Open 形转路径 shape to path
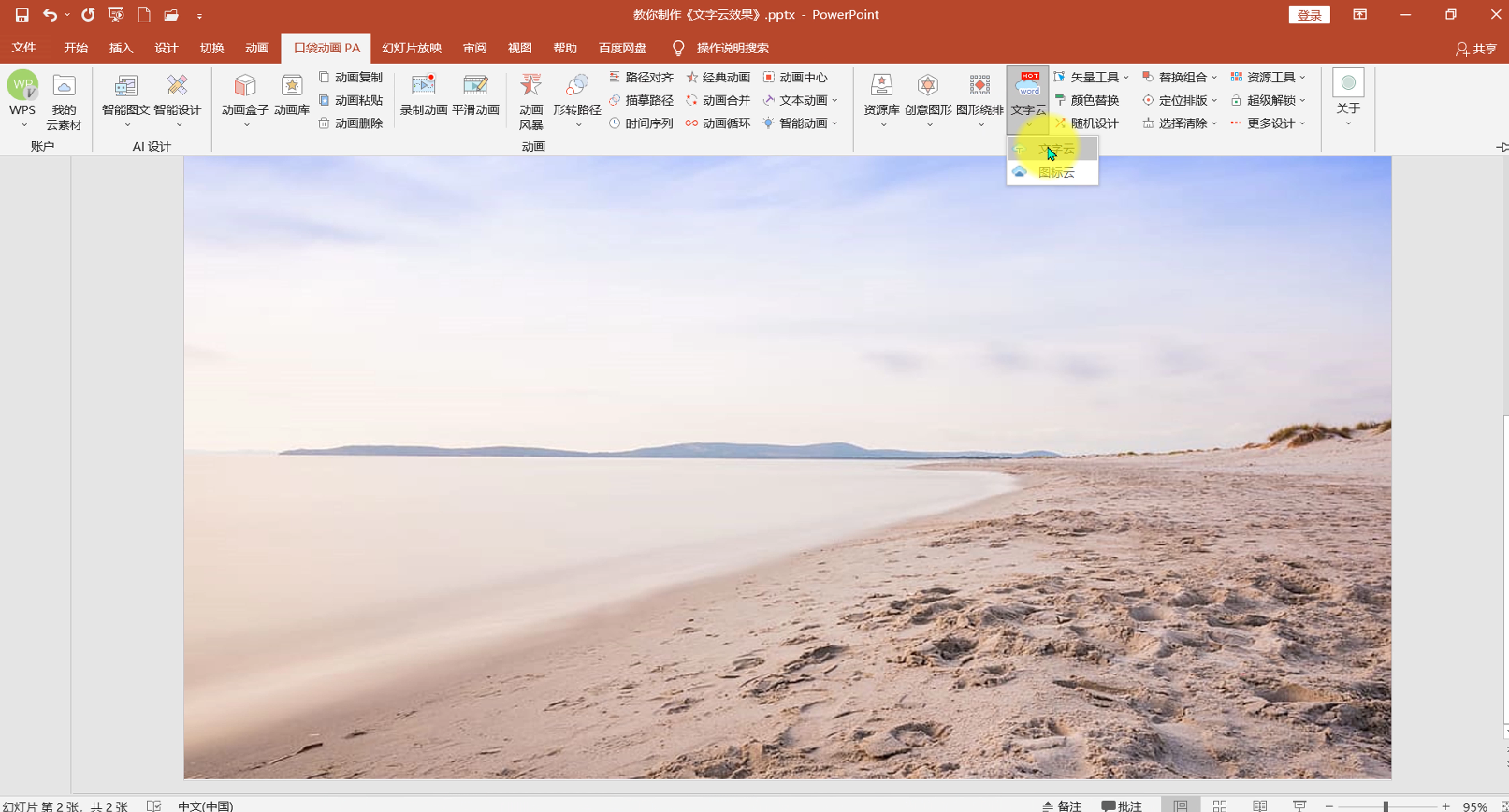 click(577, 100)
